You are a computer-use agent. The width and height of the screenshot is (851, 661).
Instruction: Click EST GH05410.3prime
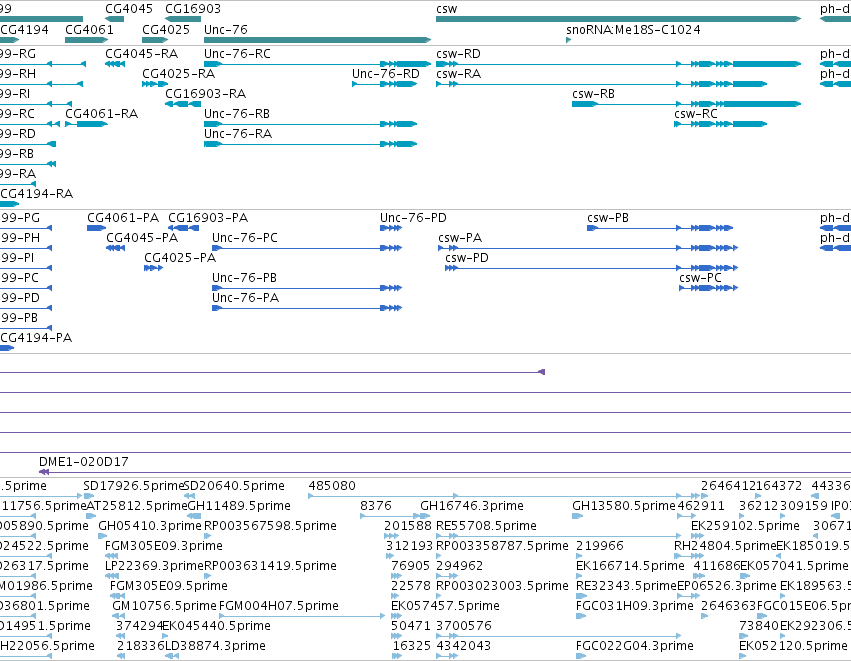[103, 536]
